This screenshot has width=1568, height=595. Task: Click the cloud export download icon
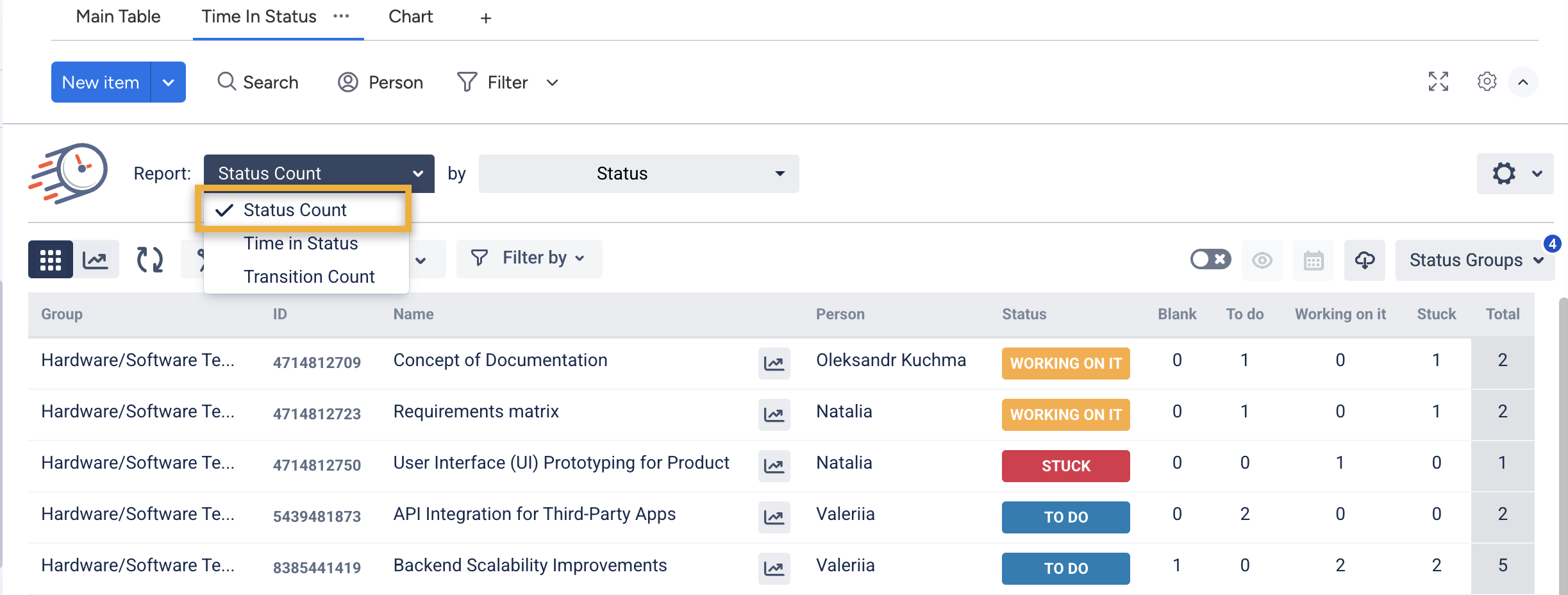[x=1364, y=260]
